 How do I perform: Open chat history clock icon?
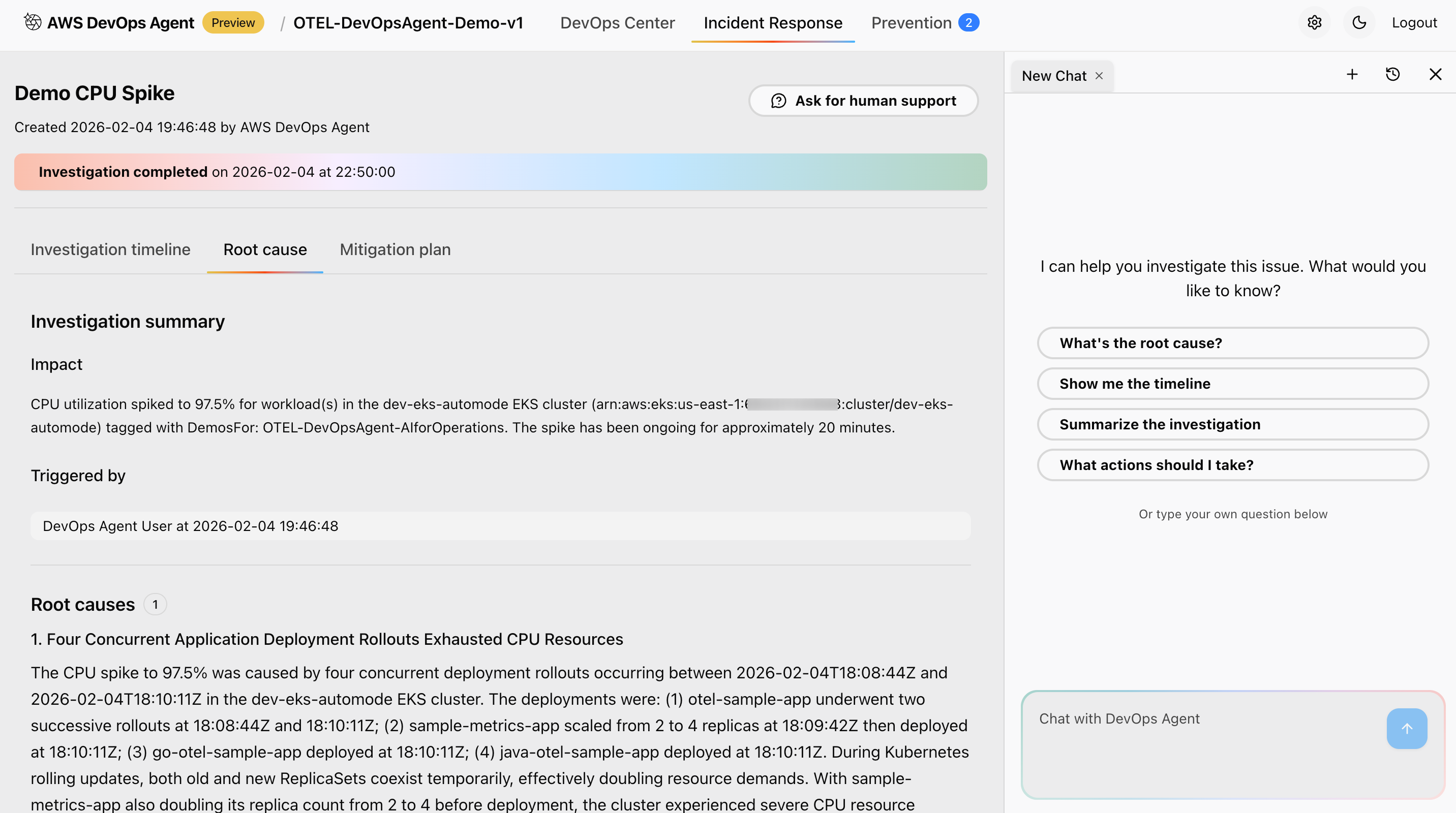pos(1392,75)
